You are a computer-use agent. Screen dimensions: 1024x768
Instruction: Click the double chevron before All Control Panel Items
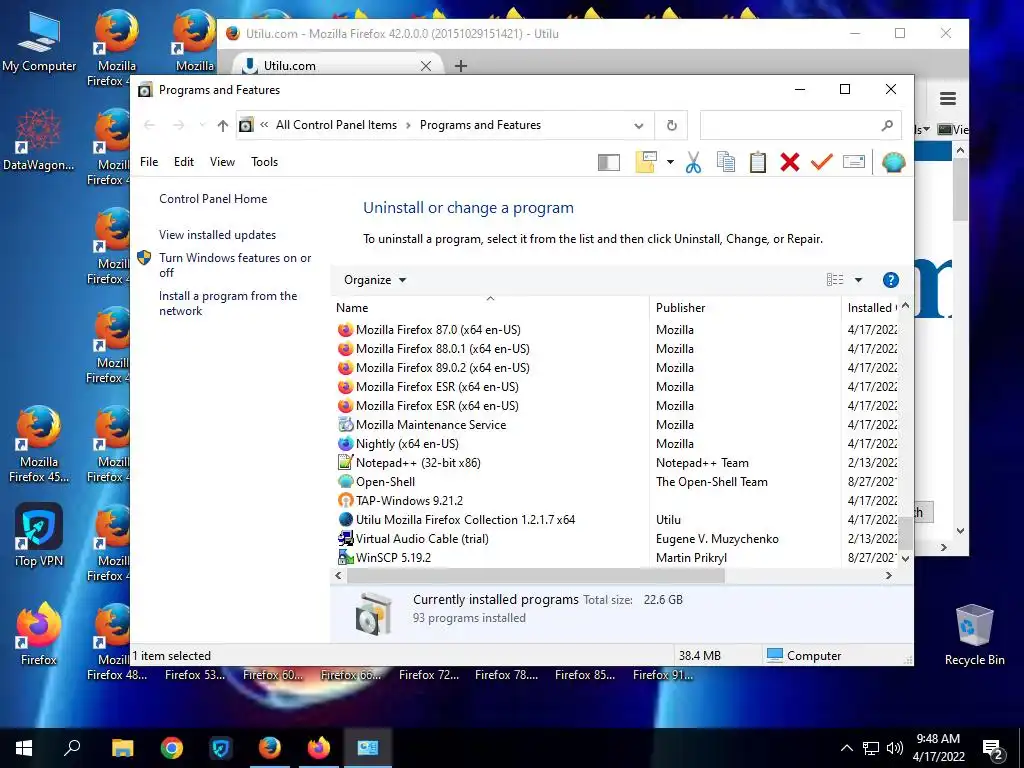point(264,125)
